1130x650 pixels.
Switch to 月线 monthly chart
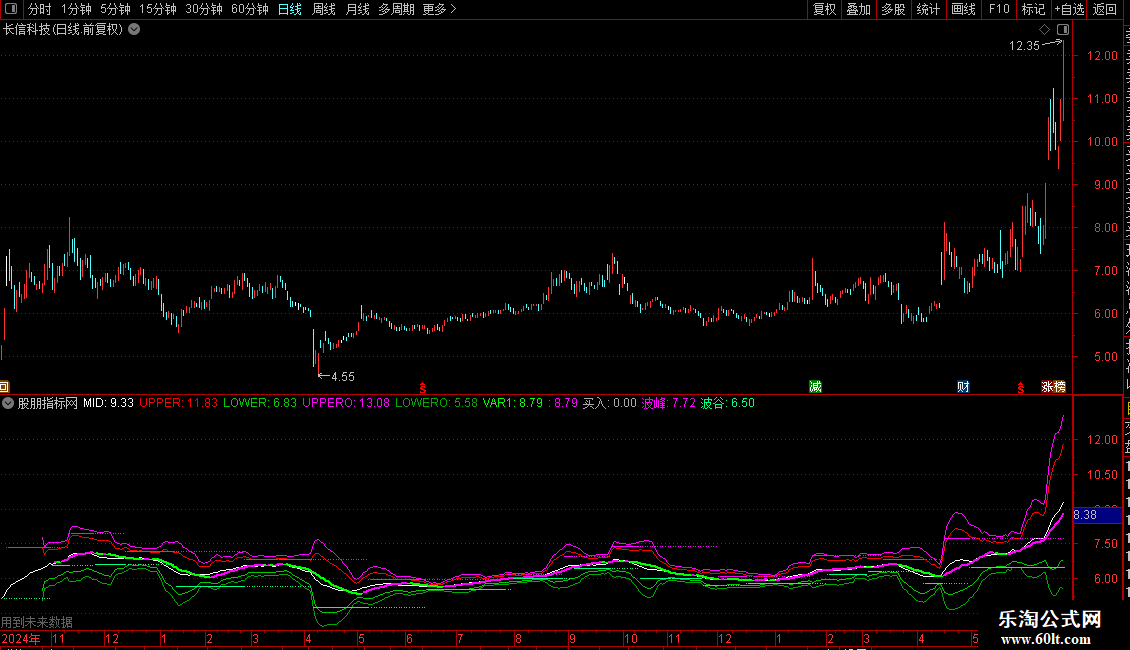click(x=357, y=9)
